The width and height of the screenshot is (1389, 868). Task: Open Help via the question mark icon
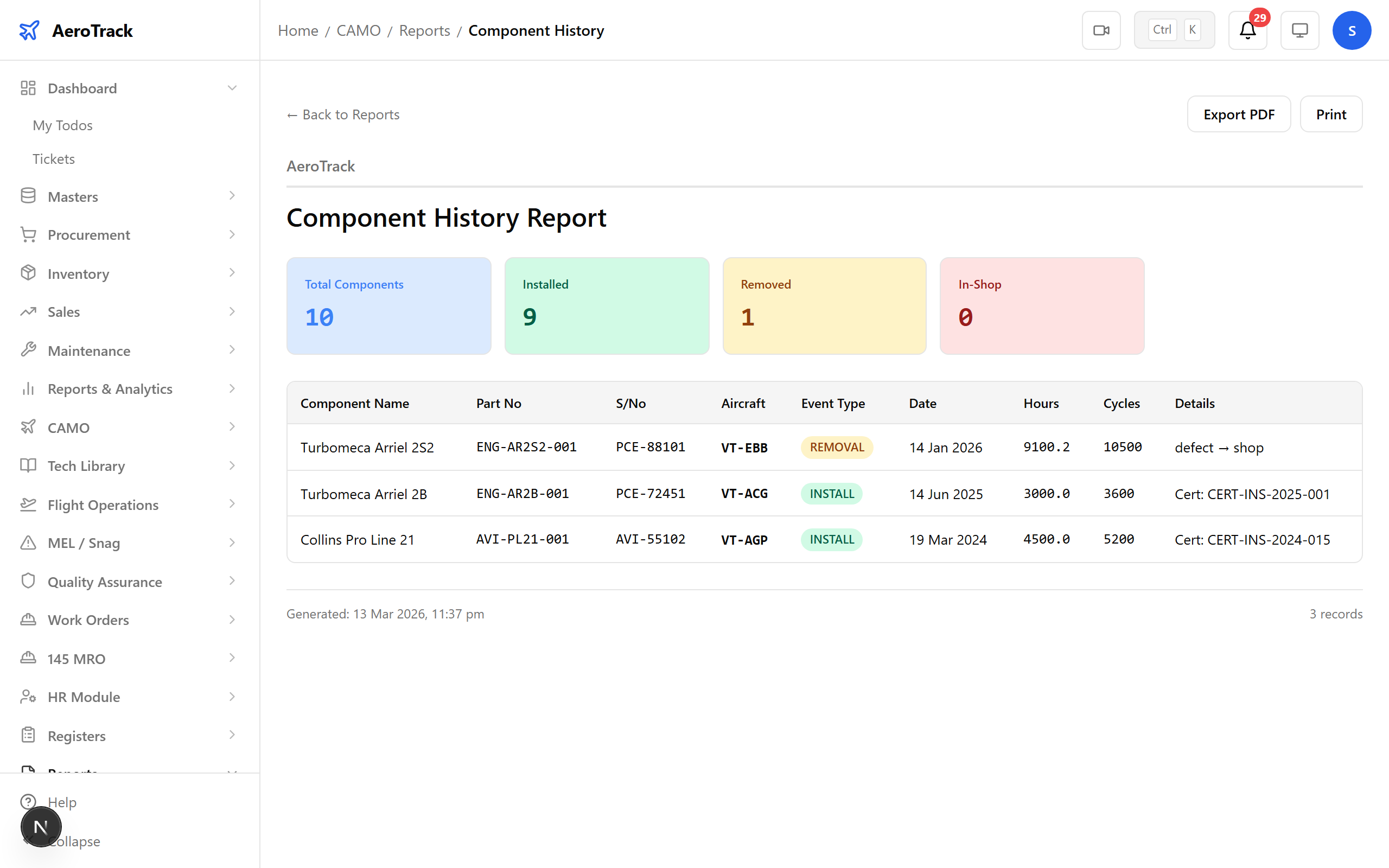[x=29, y=802]
